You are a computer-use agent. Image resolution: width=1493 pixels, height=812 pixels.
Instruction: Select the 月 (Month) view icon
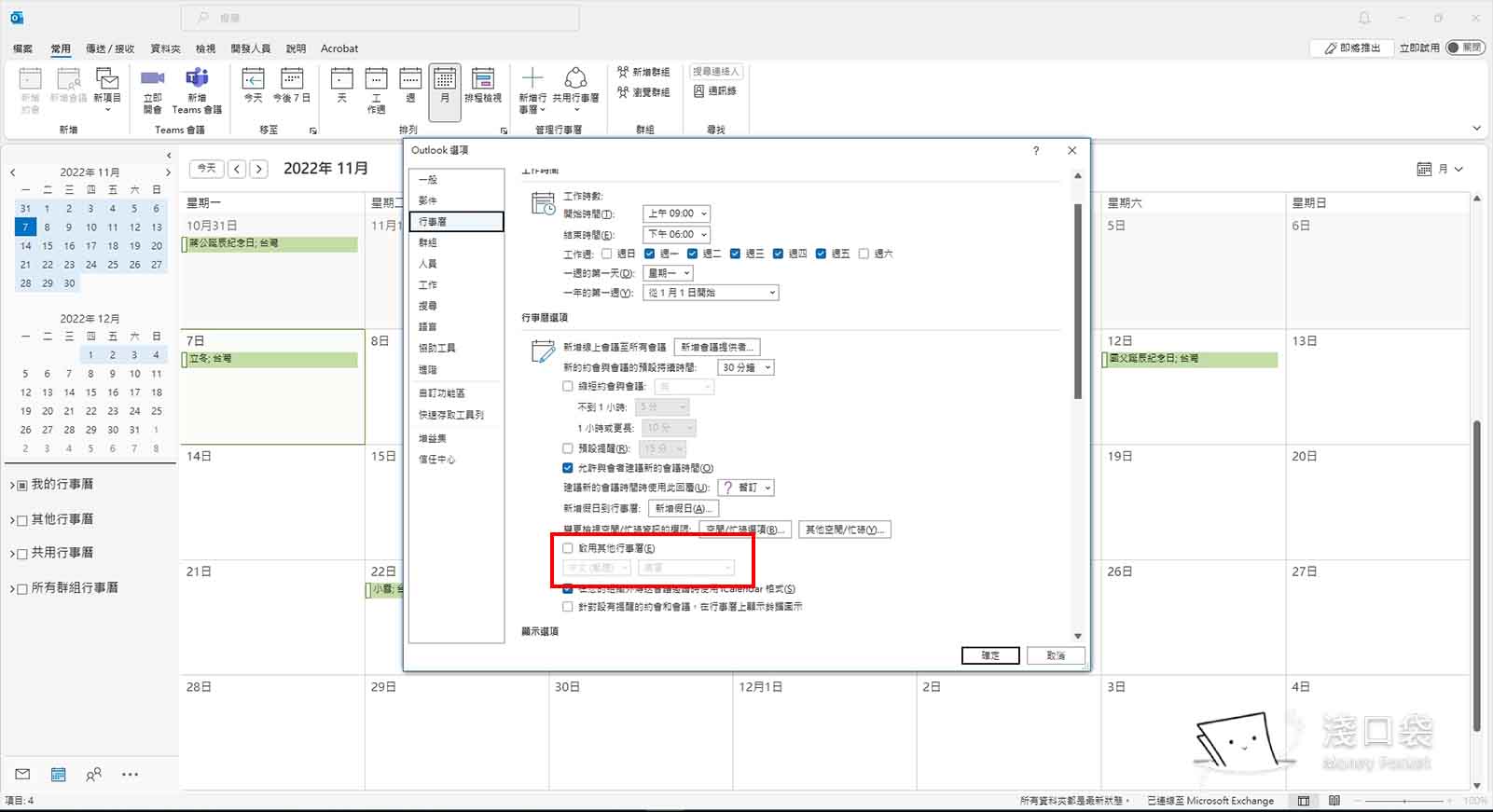(445, 81)
